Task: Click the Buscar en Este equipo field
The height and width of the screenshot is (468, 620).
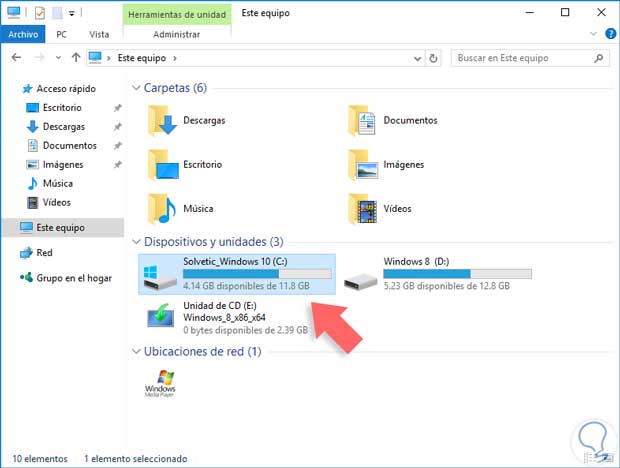Action: pos(530,58)
